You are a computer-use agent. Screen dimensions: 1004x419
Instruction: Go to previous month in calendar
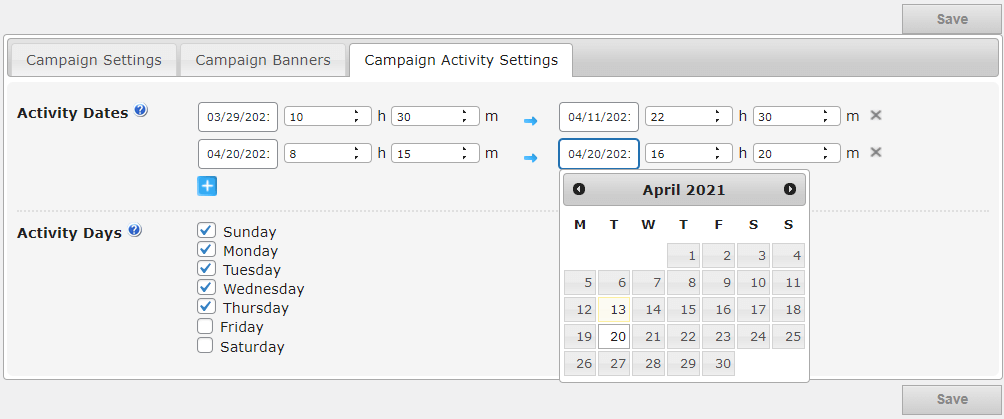[x=579, y=189]
